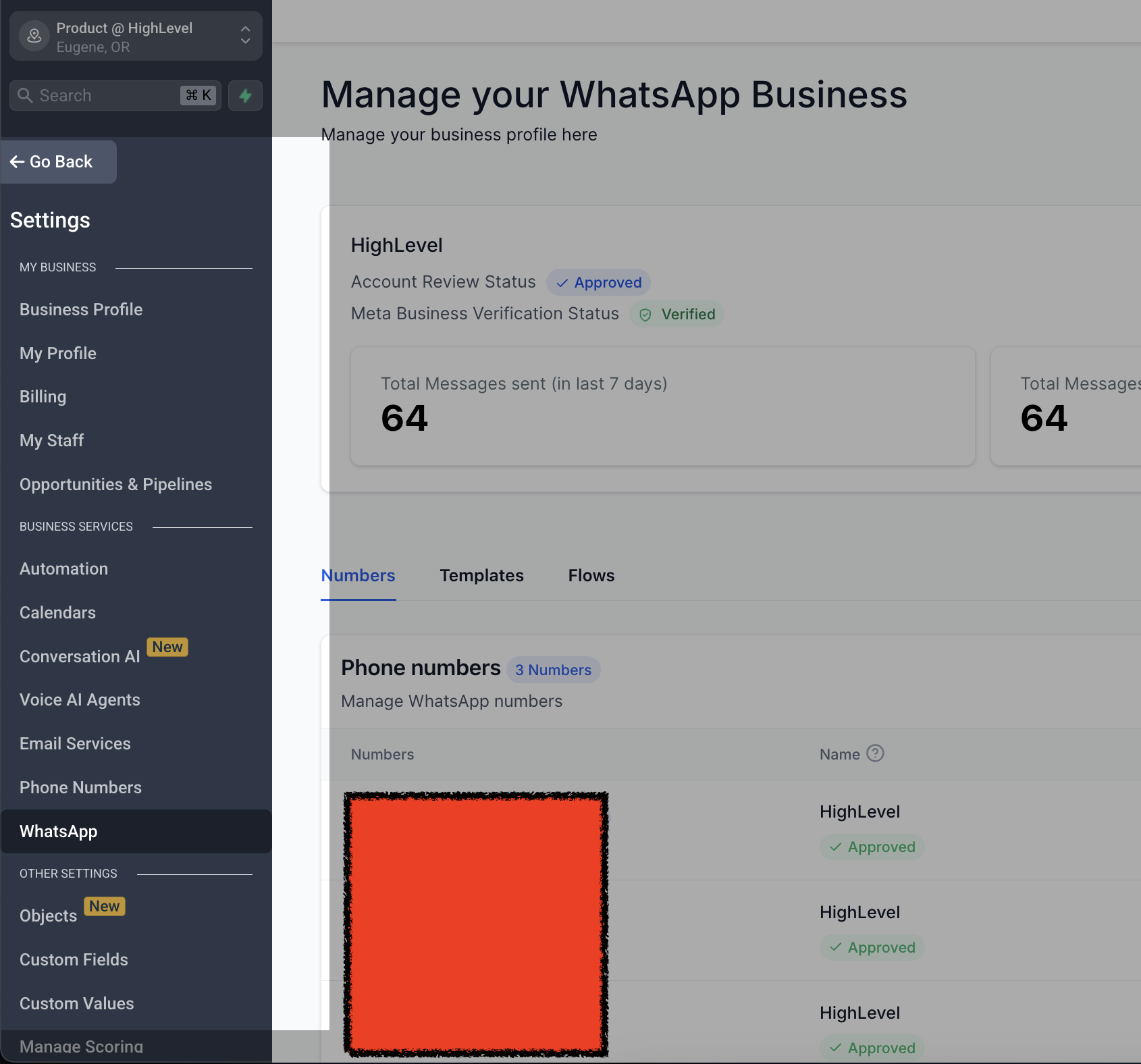This screenshot has height=1064, width=1141.
Task: Switch to the Templates tab
Action: tap(482, 576)
